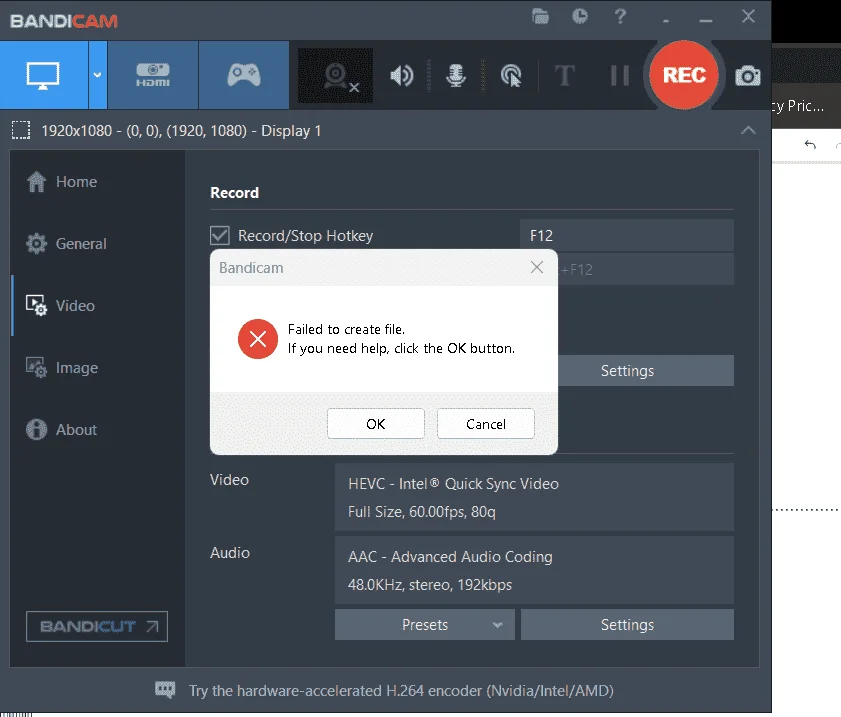The width and height of the screenshot is (841, 717).
Task: Click HEVC - Intel Quick Sync Video text
Action: (453, 484)
